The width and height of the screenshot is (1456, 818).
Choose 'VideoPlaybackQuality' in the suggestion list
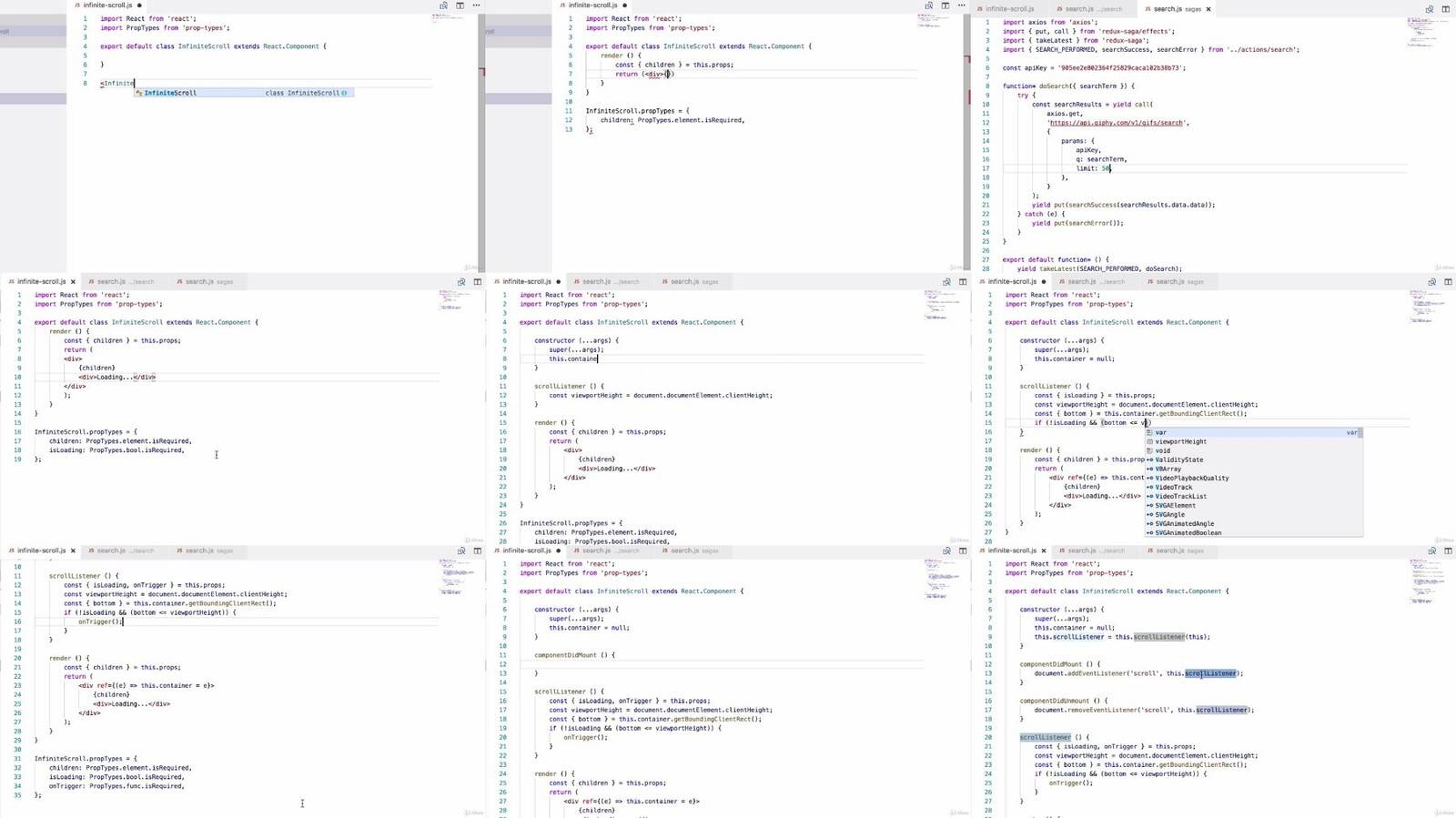(x=1253, y=478)
